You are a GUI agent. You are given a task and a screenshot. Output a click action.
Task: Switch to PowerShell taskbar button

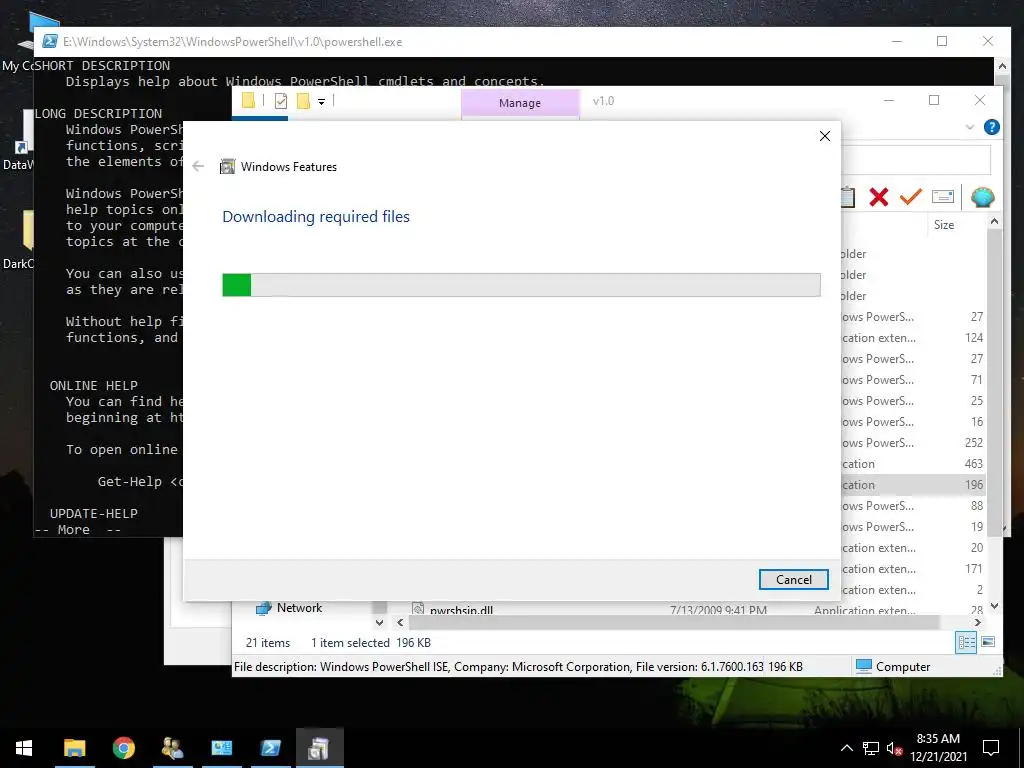[270, 748]
